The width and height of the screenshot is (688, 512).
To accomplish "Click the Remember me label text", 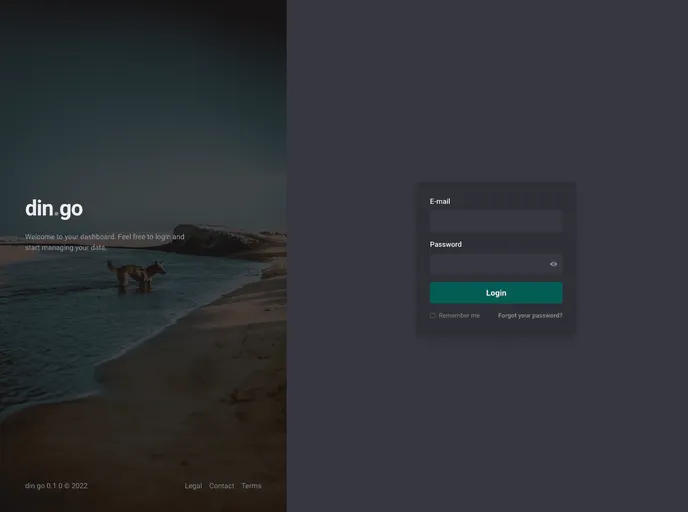I will click(x=459, y=316).
